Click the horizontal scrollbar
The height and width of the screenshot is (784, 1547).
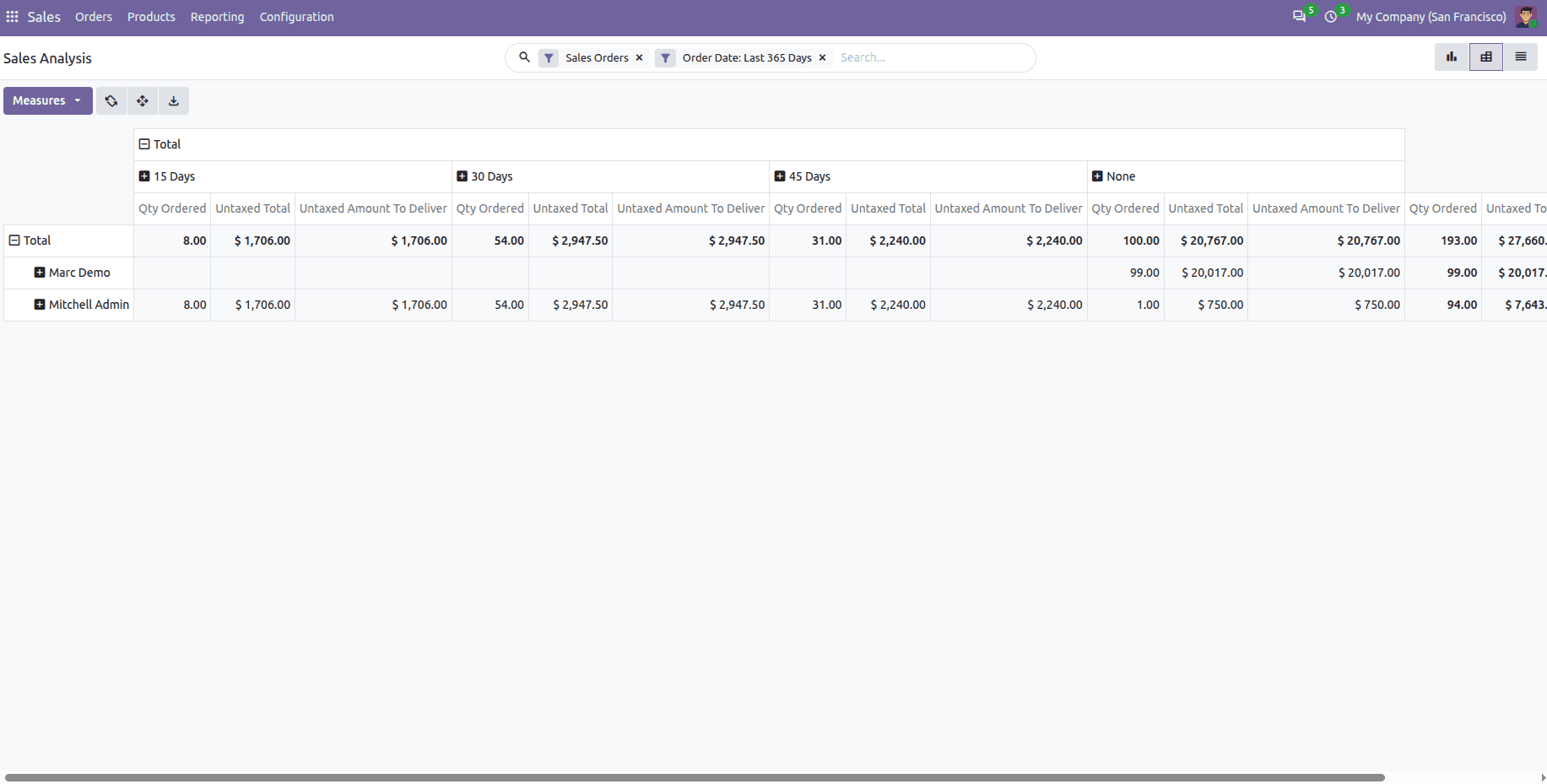pyautogui.click(x=695, y=777)
